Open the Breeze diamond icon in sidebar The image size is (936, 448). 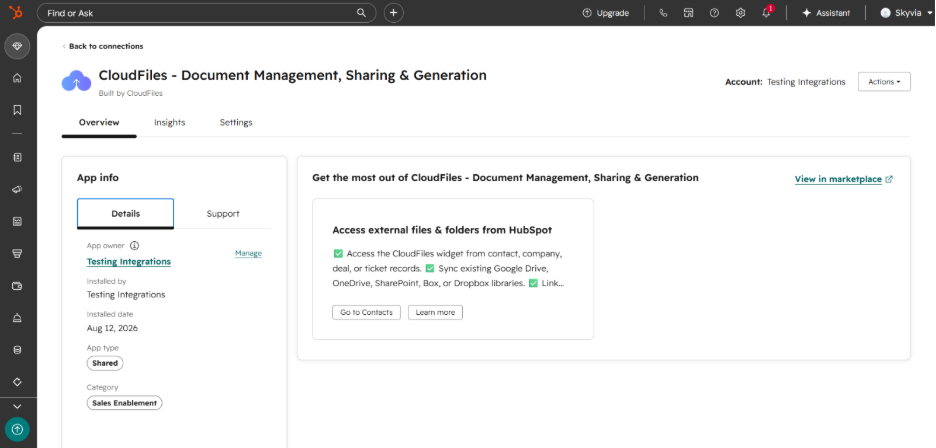17,46
